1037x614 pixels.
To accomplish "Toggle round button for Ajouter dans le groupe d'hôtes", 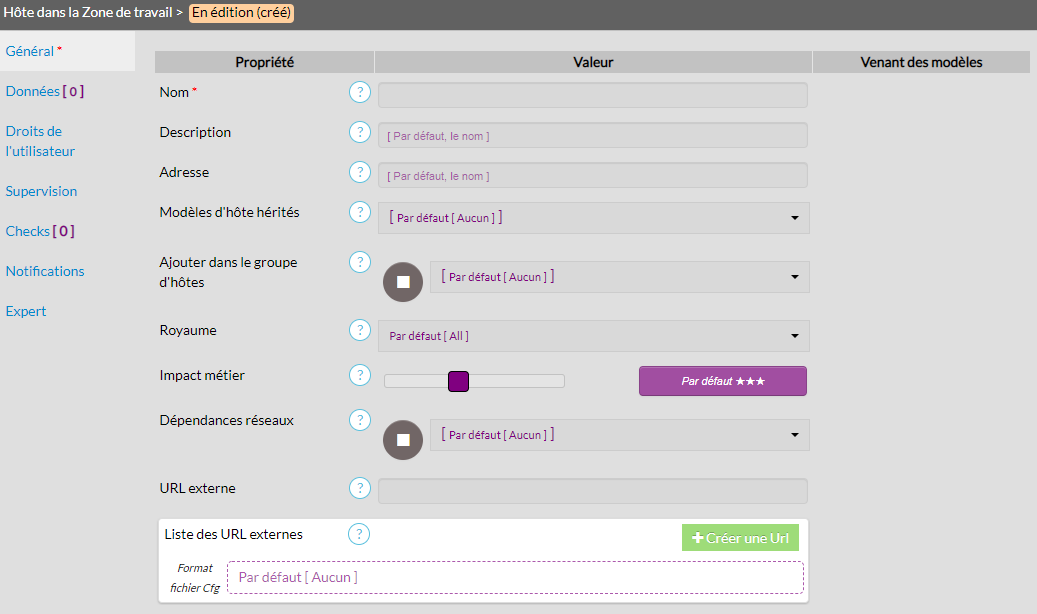I will (403, 282).
